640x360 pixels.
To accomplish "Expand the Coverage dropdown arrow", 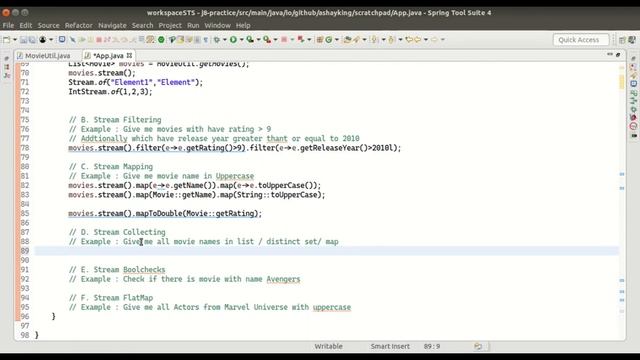I will [258, 40].
